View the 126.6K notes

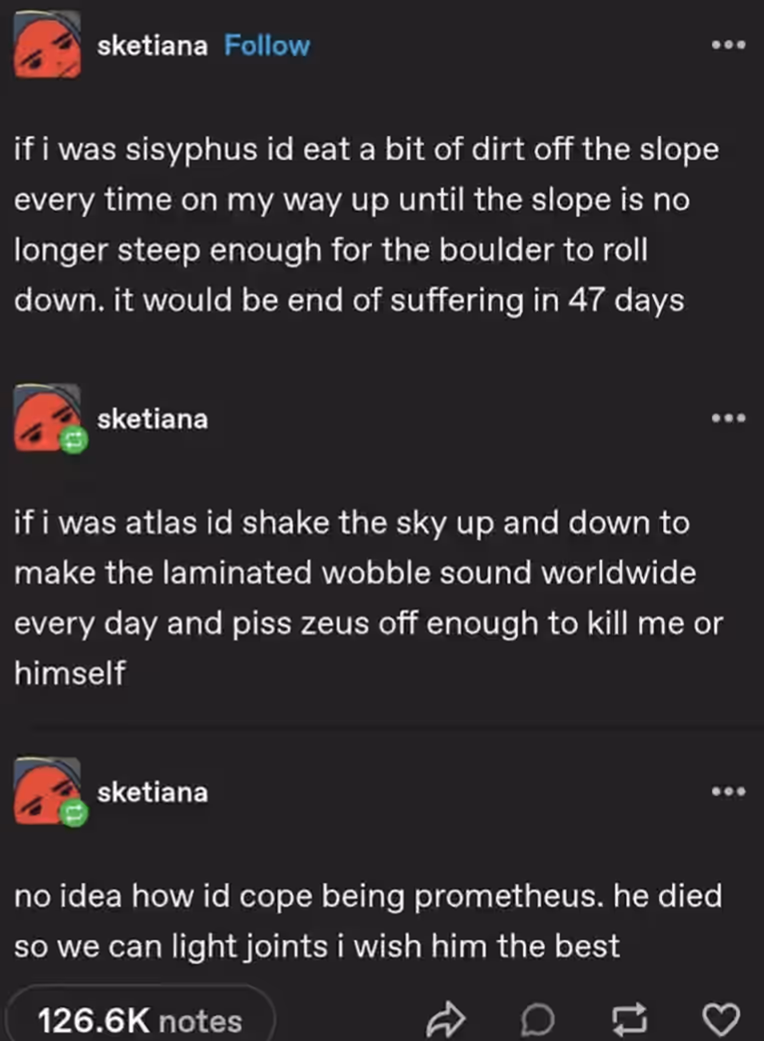pos(140,1020)
